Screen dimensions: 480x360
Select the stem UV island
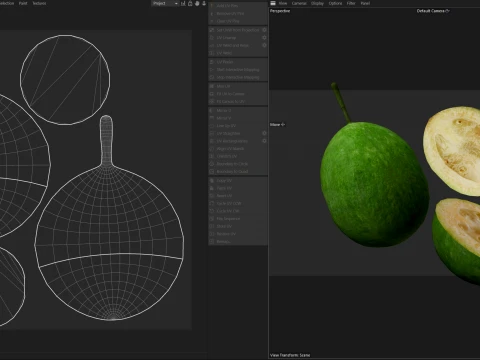[106, 140]
